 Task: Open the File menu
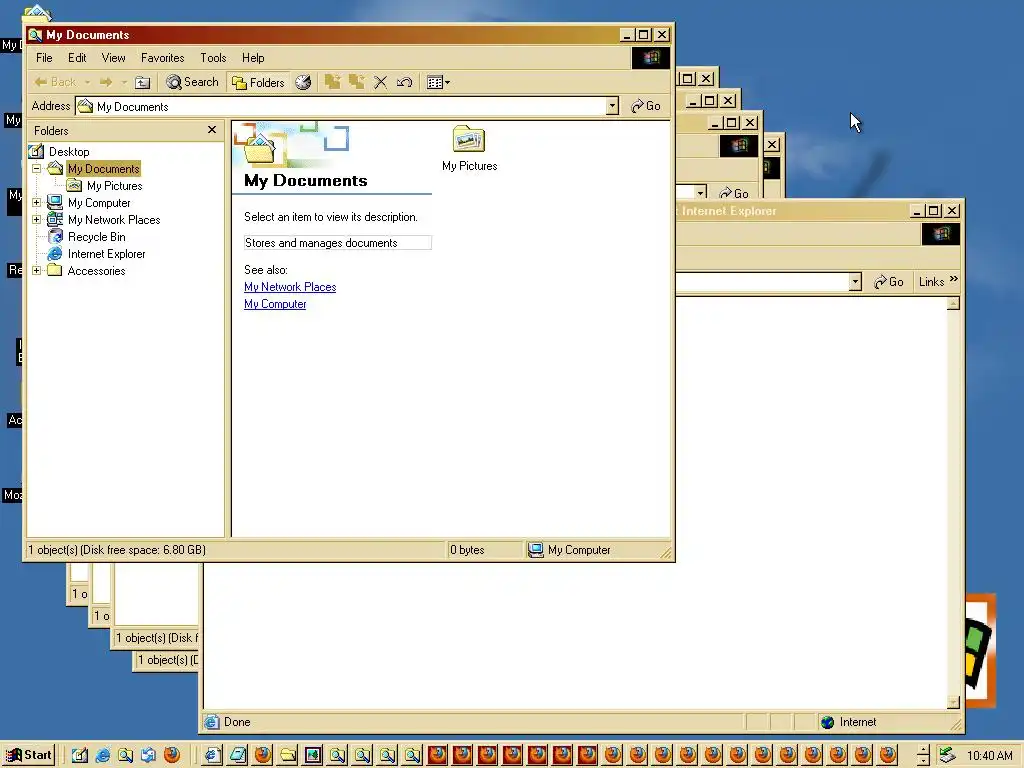point(44,58)
